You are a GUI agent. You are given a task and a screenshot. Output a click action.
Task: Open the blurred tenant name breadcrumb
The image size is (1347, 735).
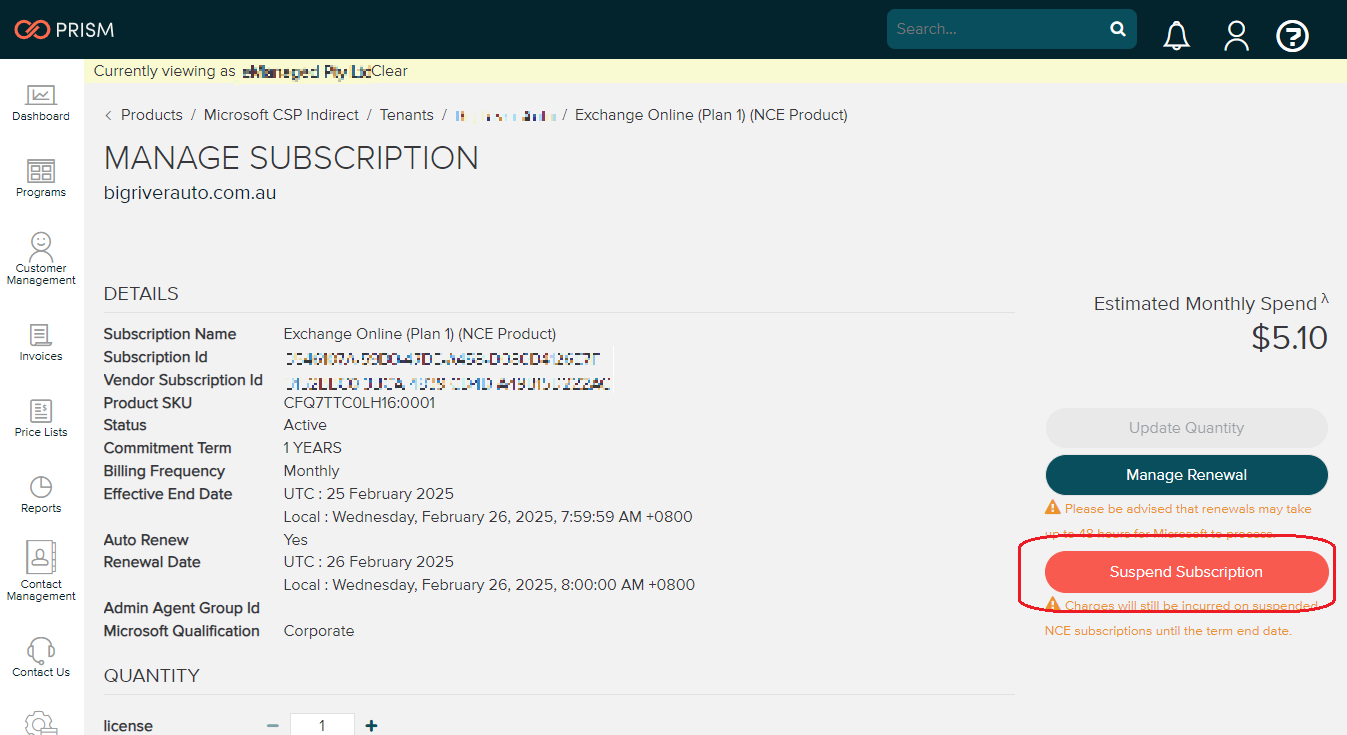pos(505,116)
